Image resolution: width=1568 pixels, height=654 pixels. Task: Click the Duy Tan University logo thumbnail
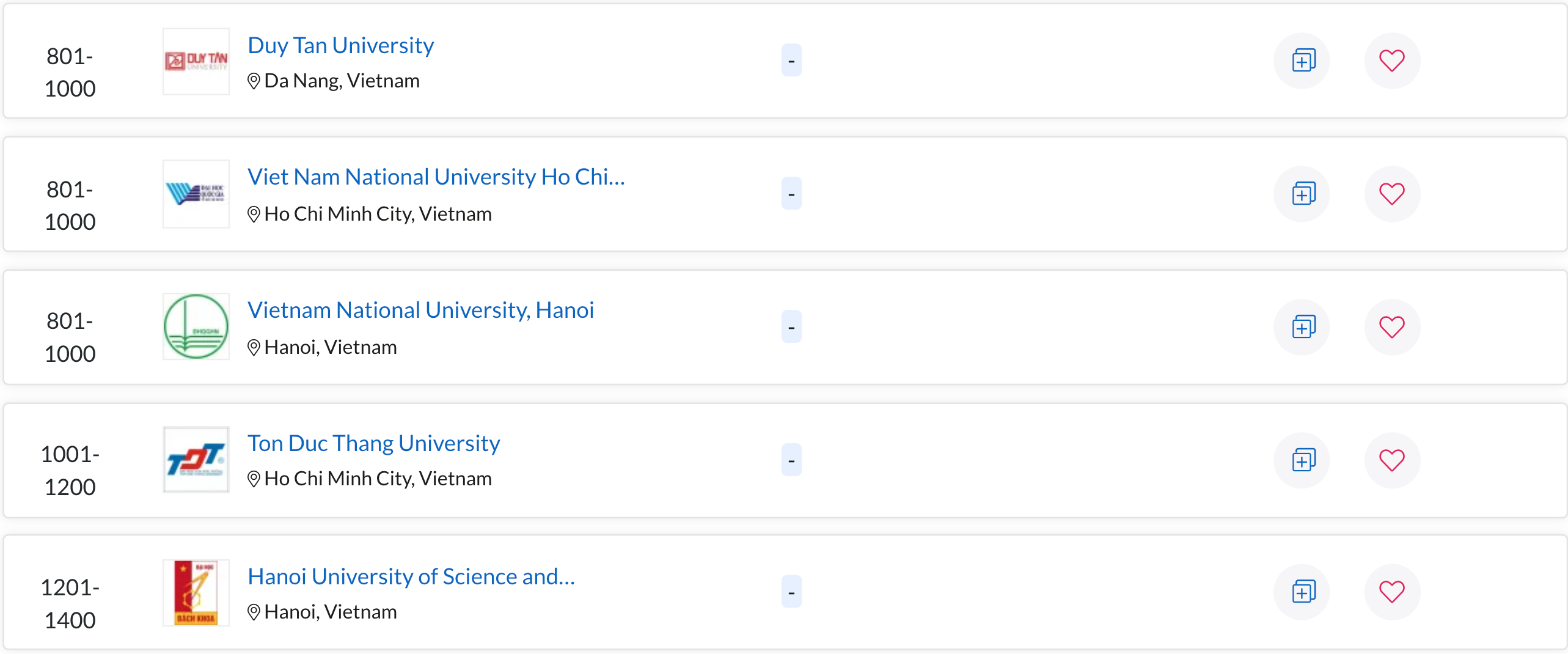tap(196, 61)
